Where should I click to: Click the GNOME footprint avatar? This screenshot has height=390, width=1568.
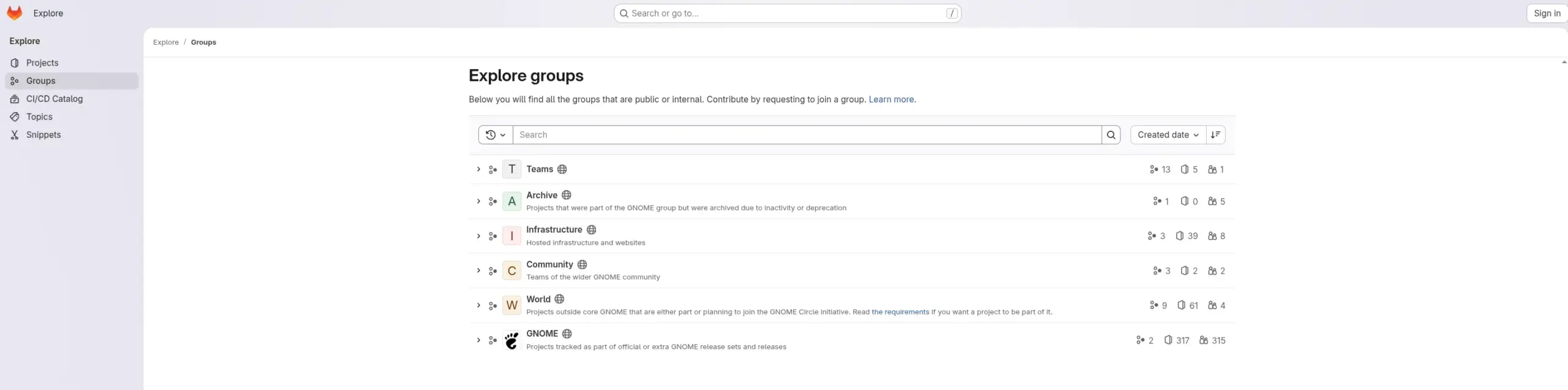tap(511, 340)
